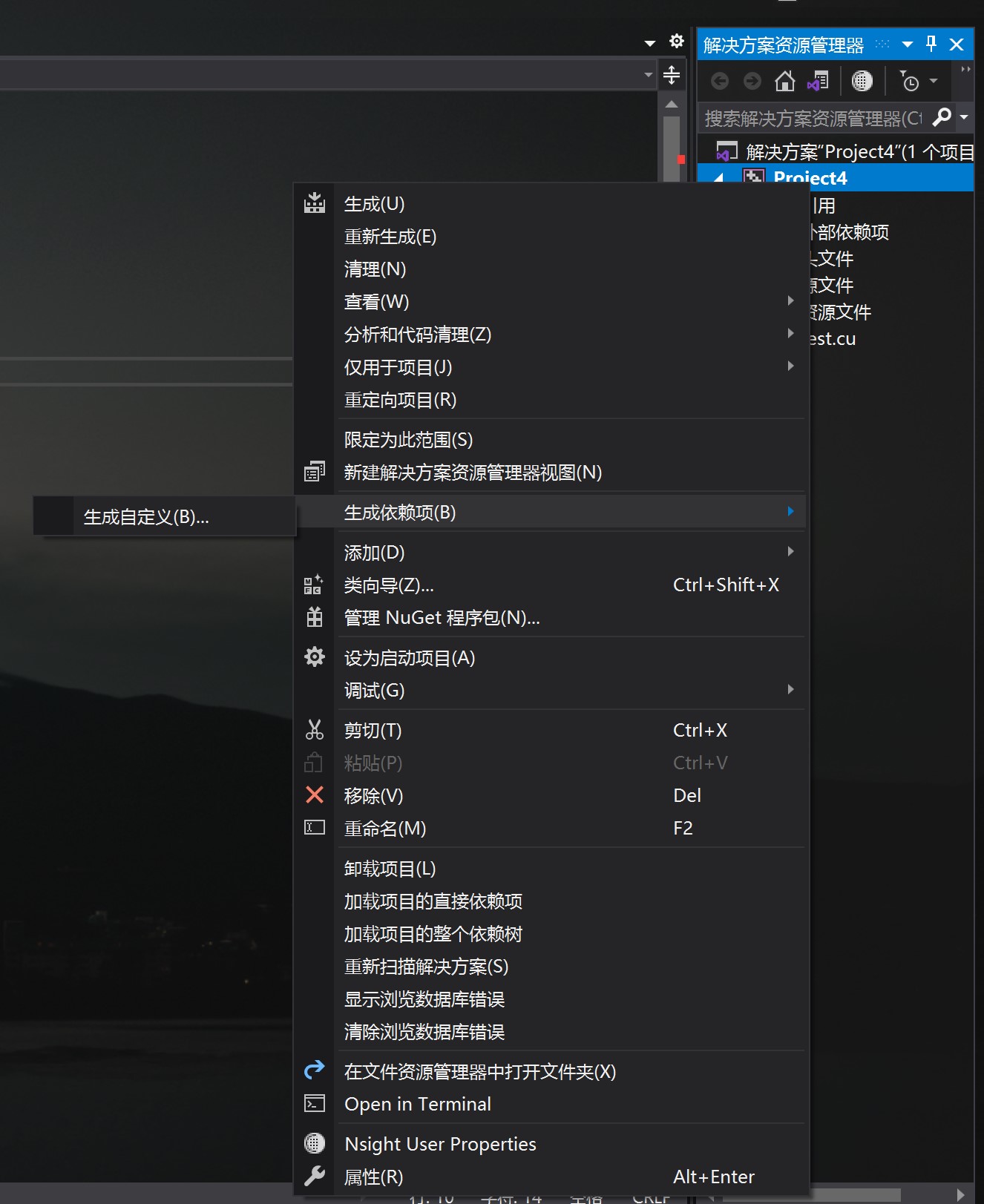Click Nsight globe icon in Solution Explorer toolbar

pyautogui.click(x=862, y=81)
